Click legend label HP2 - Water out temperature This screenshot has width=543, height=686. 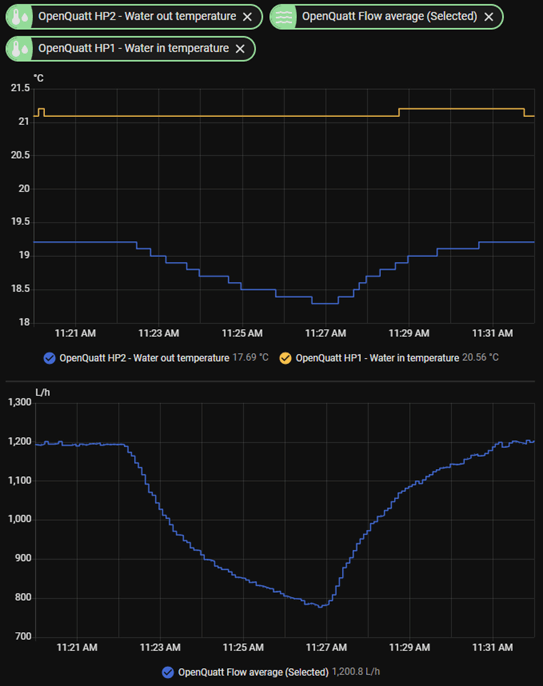coord(144,358)
